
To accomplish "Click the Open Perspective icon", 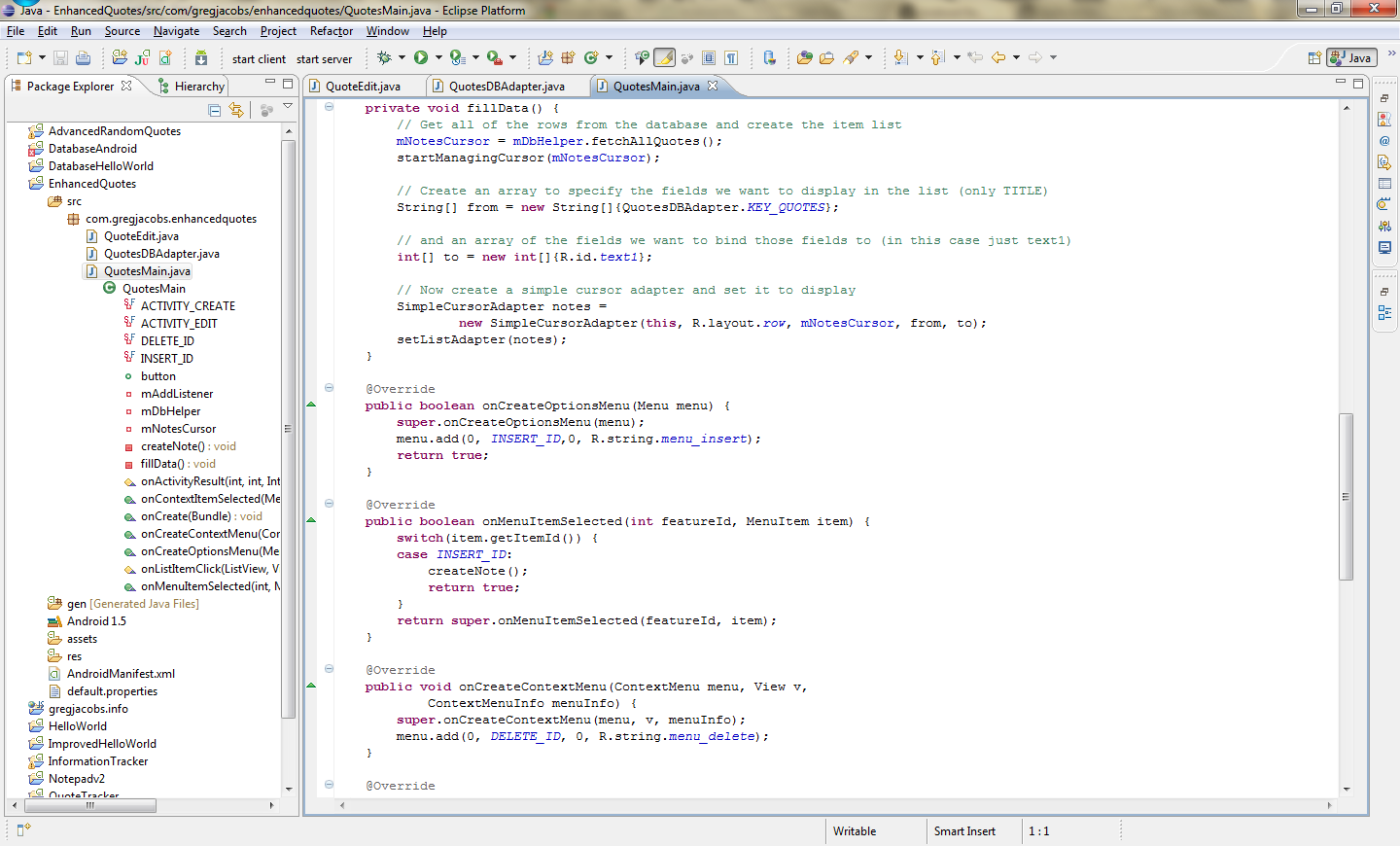I will [x=1313, y=58].
